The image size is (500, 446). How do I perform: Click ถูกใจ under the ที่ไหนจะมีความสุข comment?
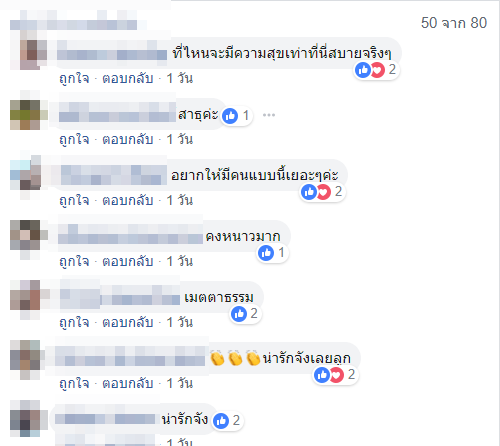(74, 79)
